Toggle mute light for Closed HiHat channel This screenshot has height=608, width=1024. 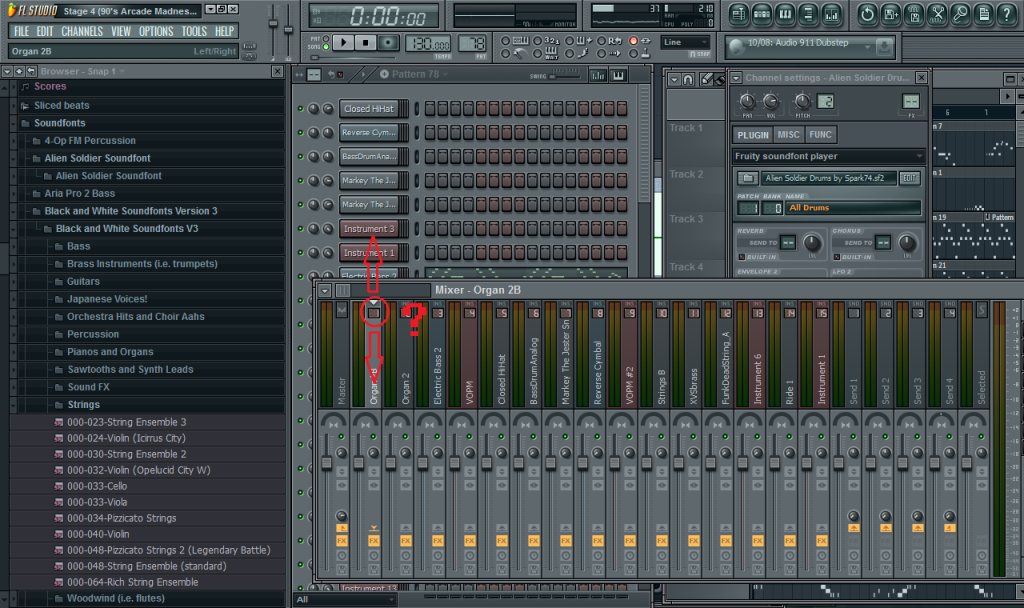pyautogui.click(x=299, y=109)
